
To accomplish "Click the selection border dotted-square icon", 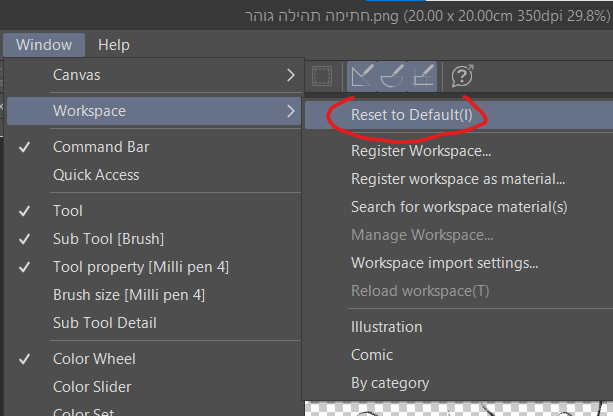I will [322, 76].
